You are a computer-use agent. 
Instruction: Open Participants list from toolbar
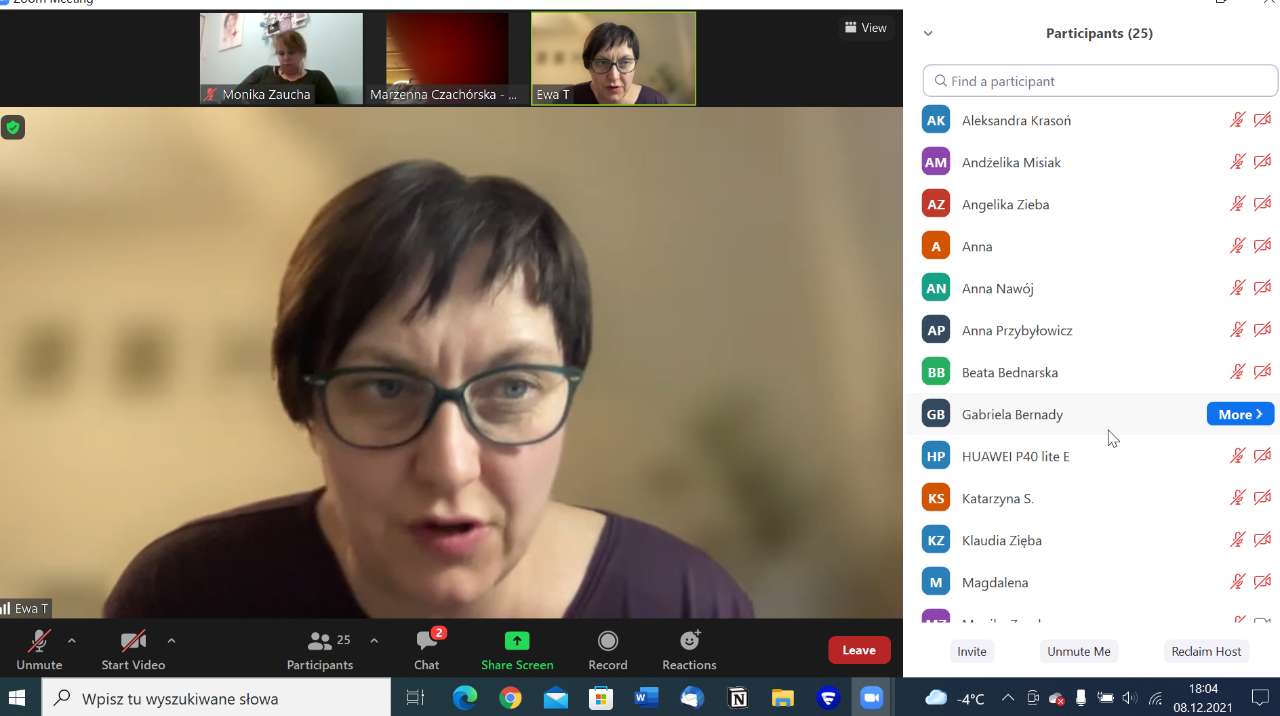pyautogui.click(x=320, y=649)
